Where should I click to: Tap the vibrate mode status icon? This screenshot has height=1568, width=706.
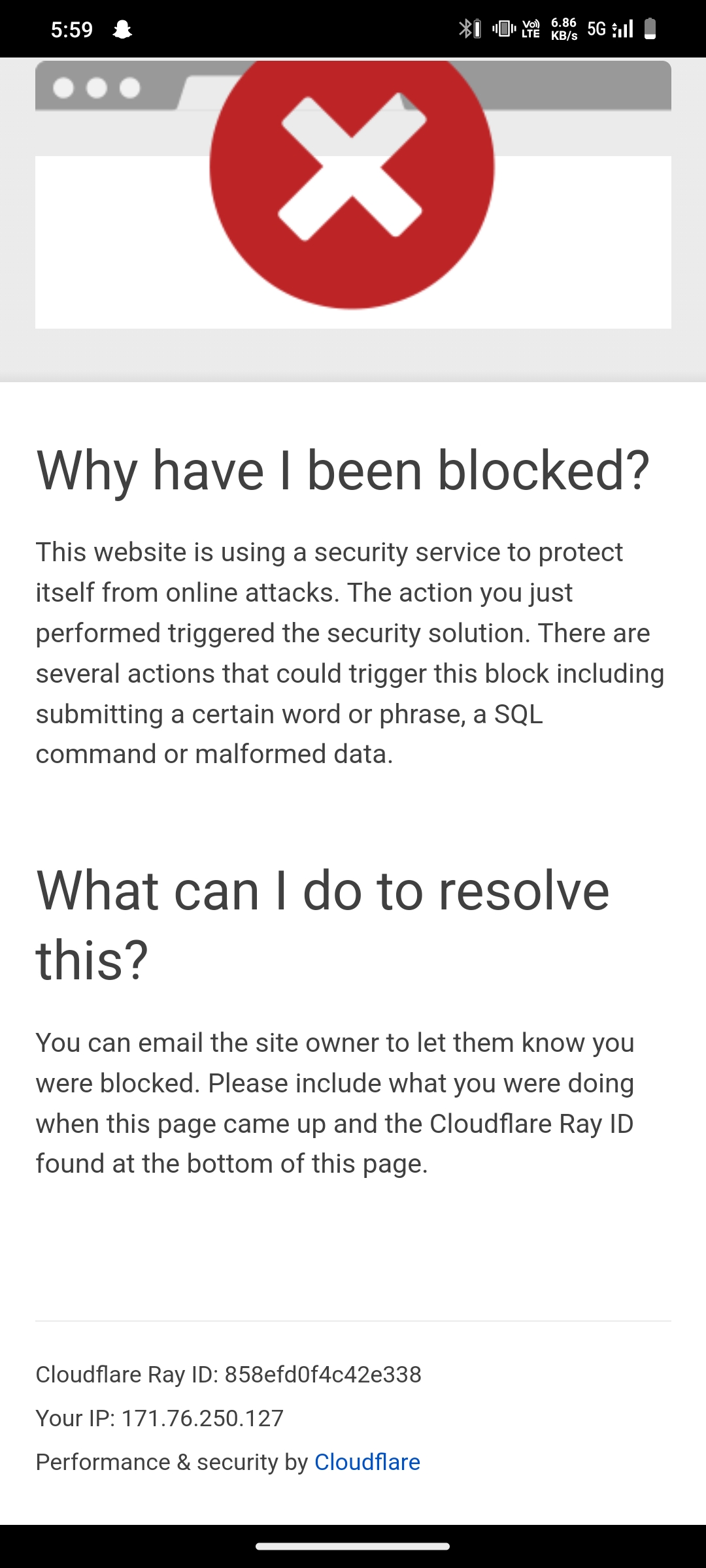(x=504, y=29)
